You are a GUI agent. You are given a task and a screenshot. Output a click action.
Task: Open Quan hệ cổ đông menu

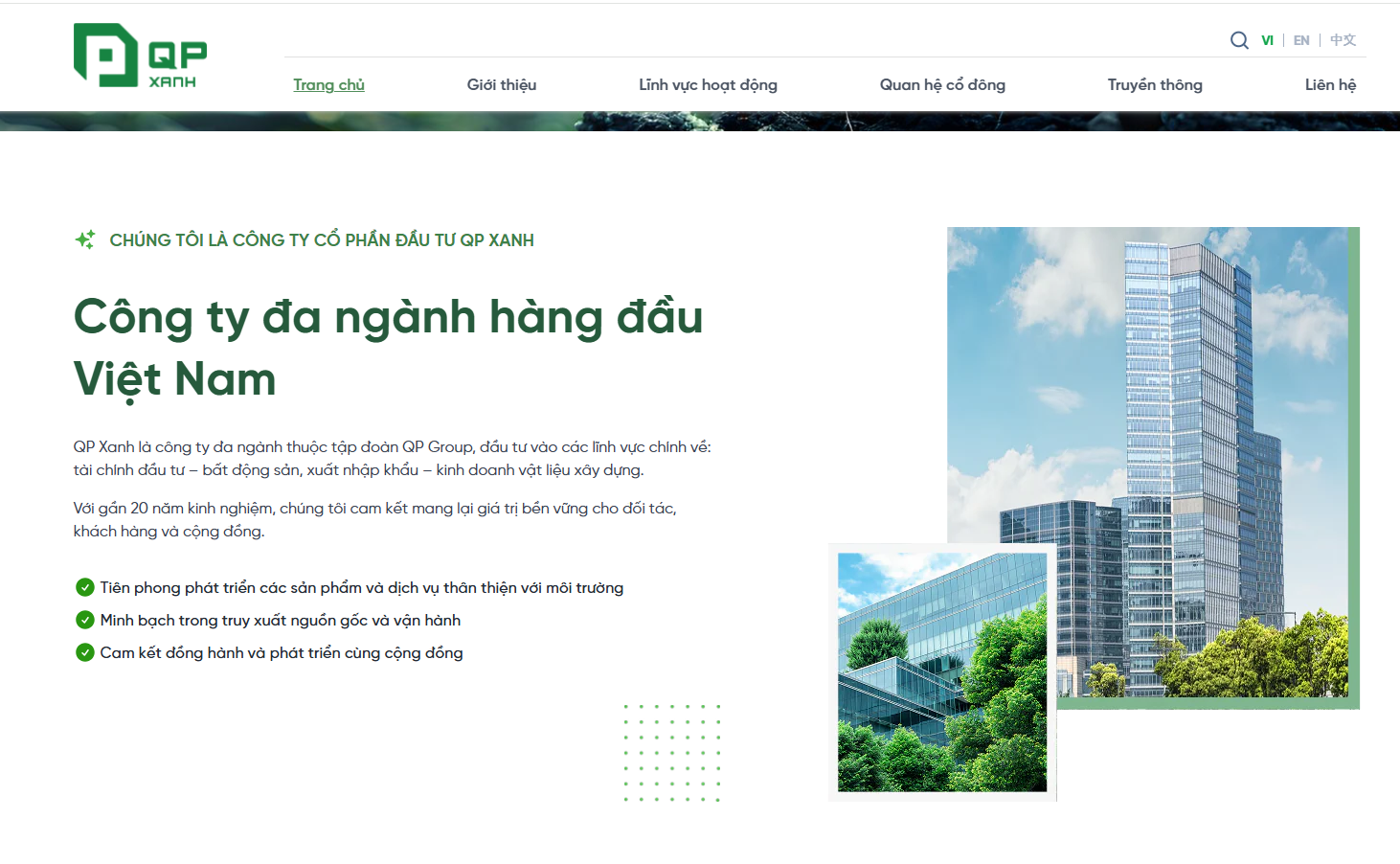942,84
